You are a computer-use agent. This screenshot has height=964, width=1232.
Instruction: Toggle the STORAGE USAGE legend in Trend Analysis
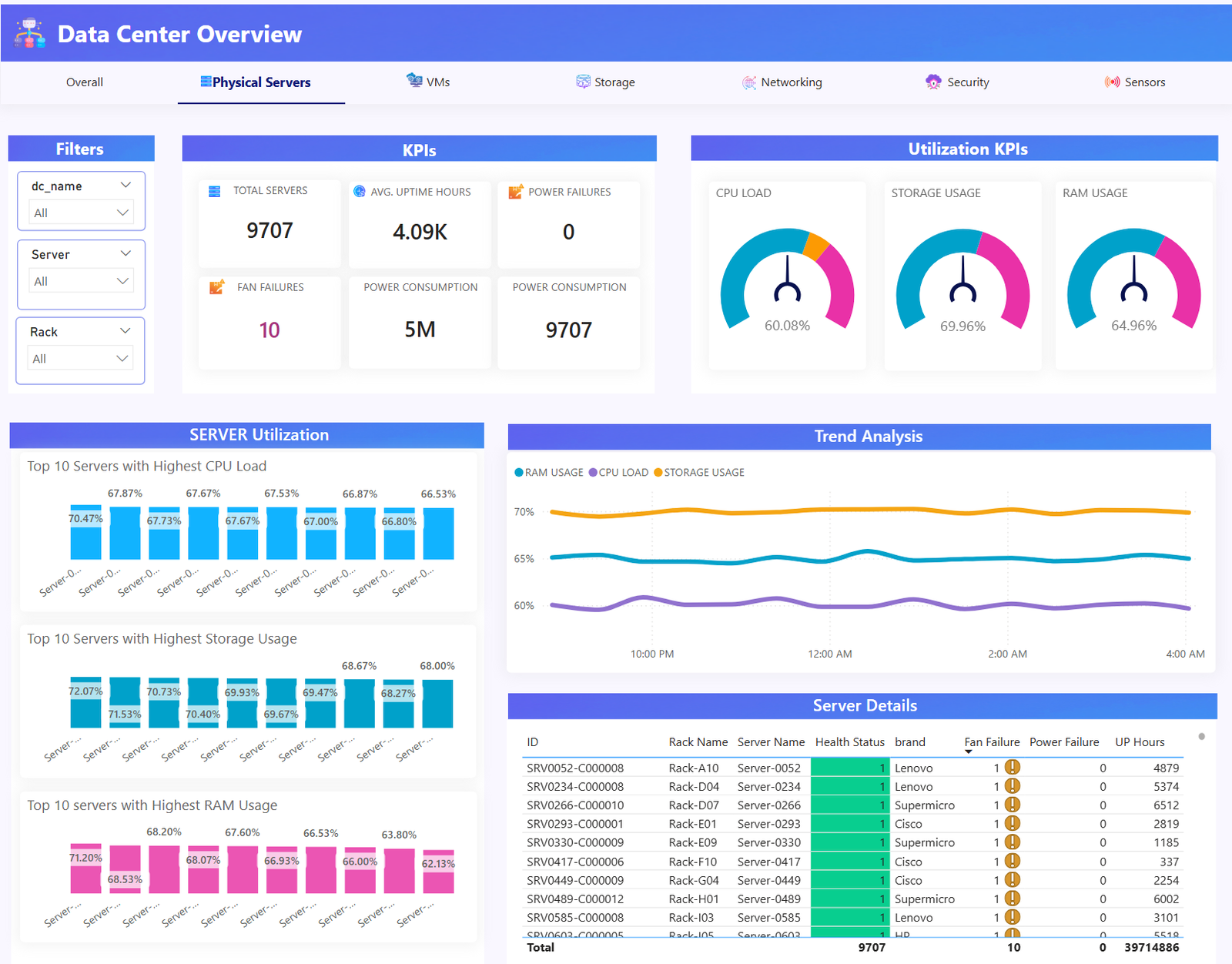(x=698, y=472)
